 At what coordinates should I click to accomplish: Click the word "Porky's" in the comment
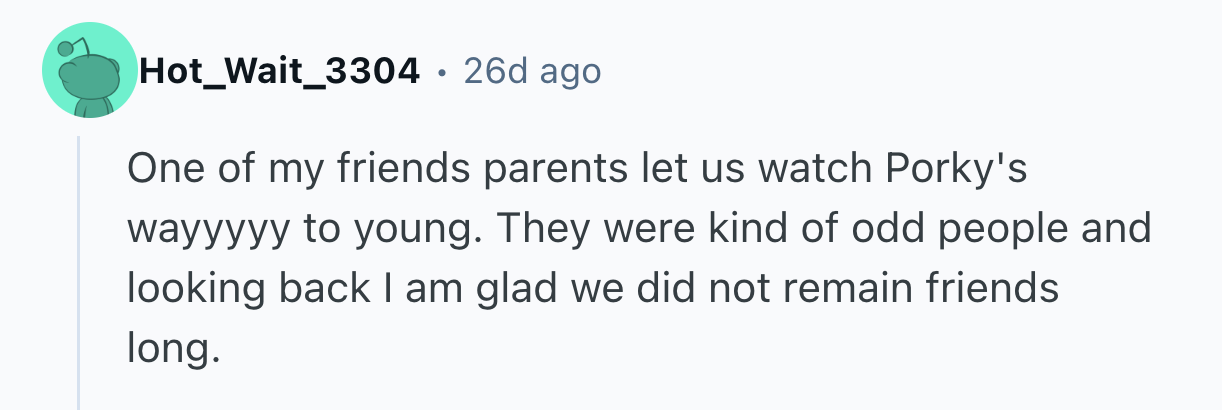click(956, 170)
